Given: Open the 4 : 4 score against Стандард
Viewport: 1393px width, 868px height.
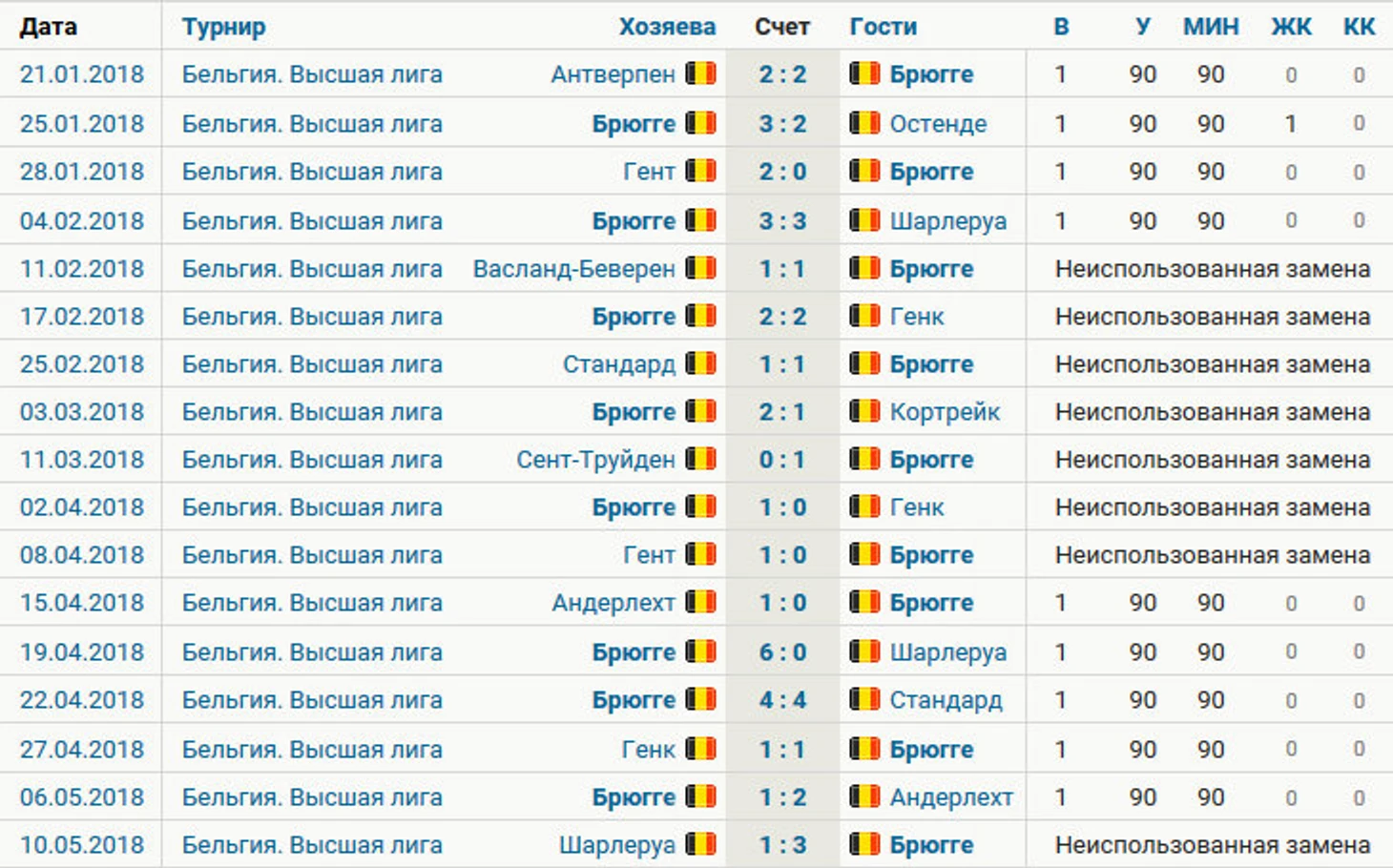Looking at the screenshot, I should [782, 699].
